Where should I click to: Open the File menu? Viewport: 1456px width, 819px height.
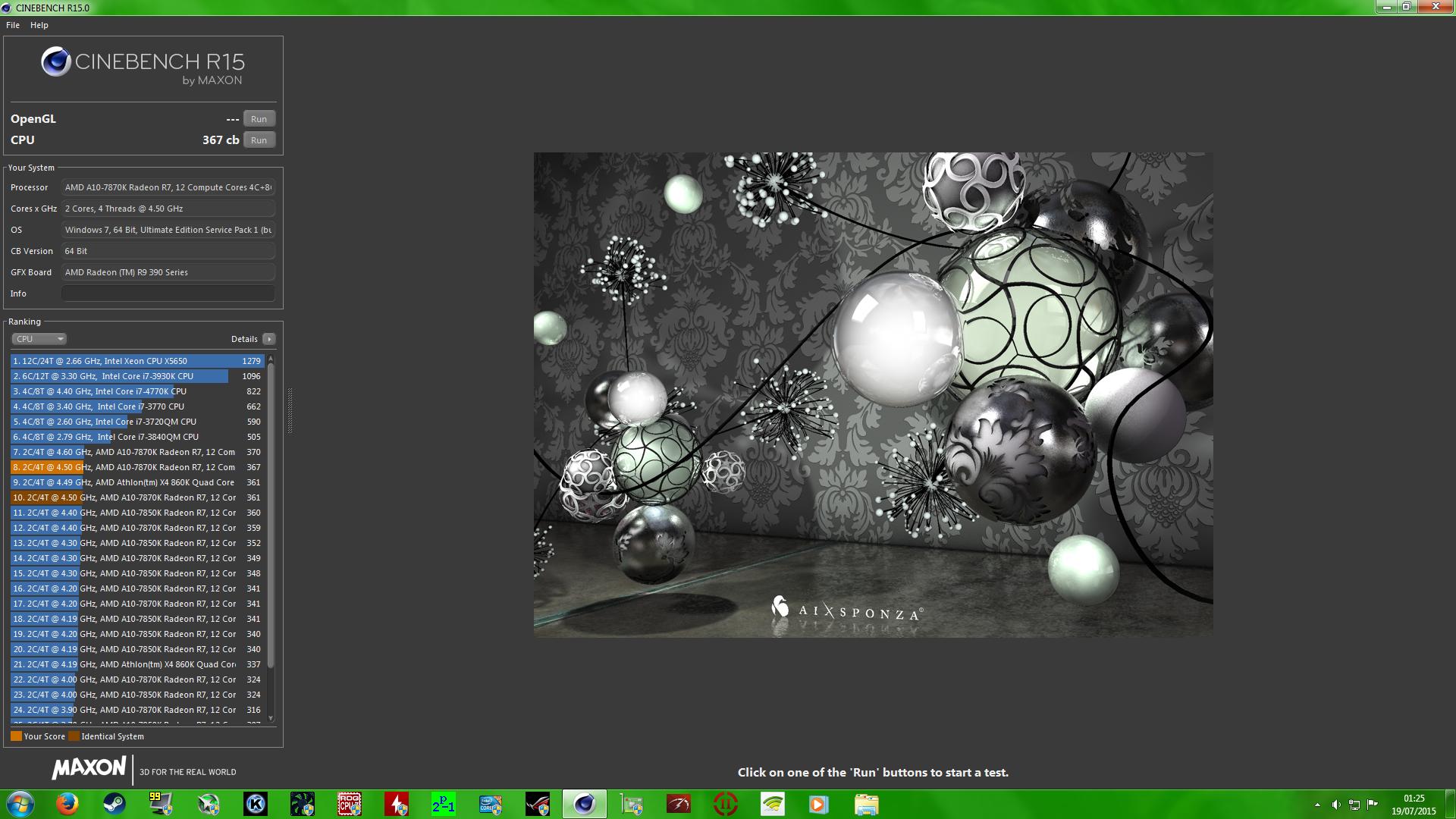click(13, 25)
